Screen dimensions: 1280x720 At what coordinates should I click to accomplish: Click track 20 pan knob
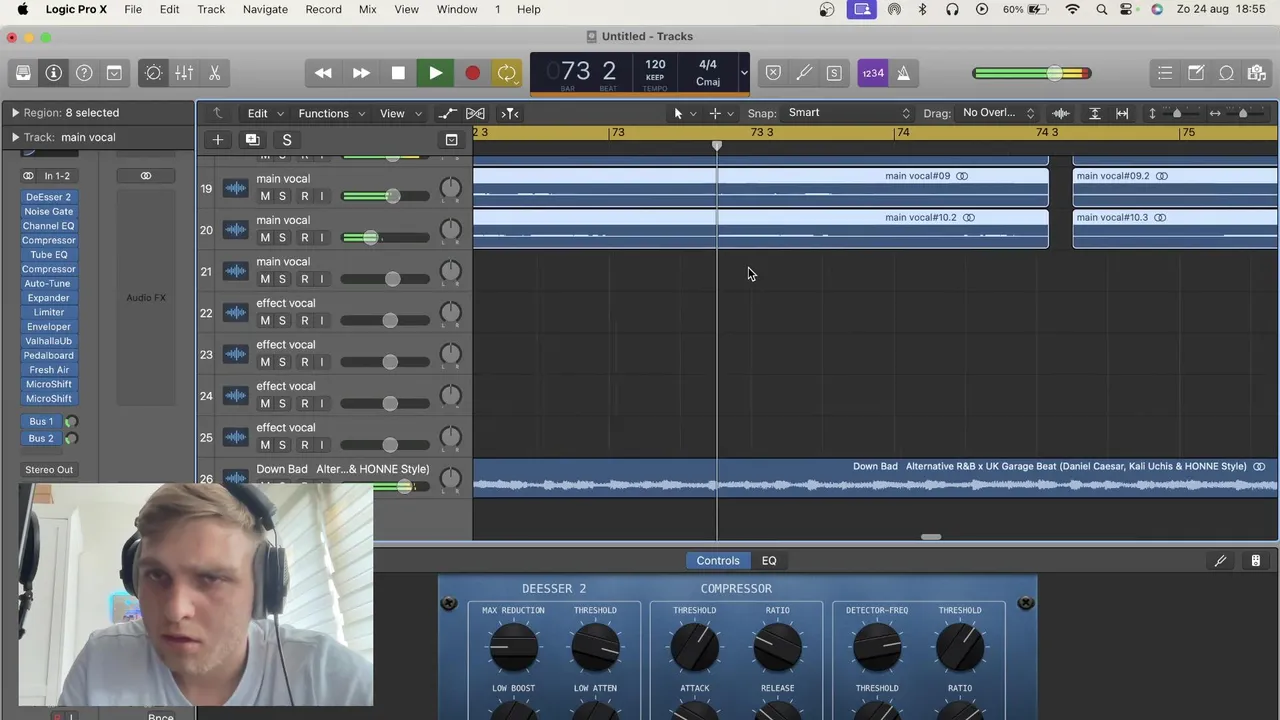tap(451, 230)
